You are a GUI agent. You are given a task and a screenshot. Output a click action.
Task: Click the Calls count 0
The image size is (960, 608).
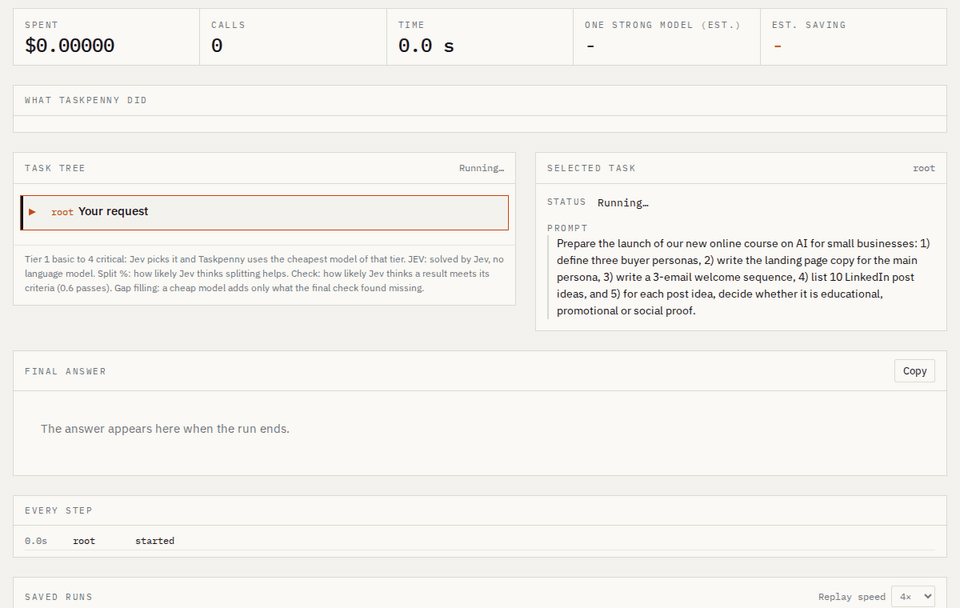tap(217, 46)
